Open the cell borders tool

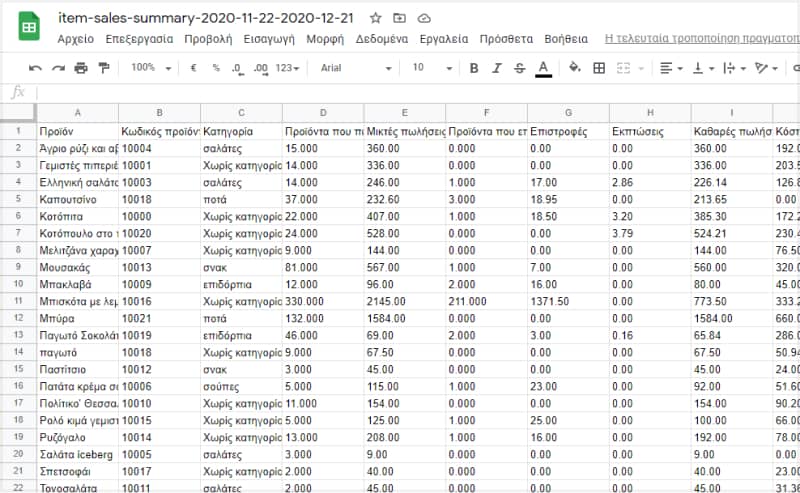[x=599, y=68]
